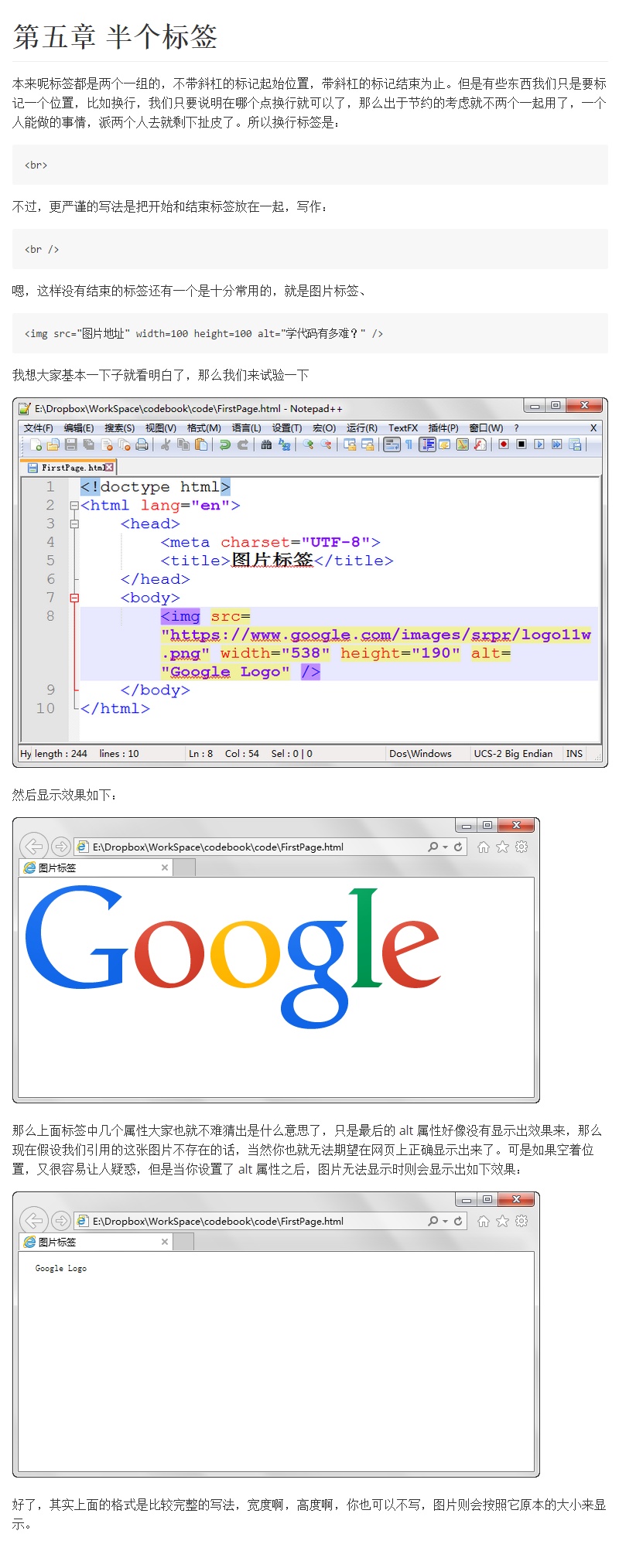Close 图片标签 tab in IE window showing Google logo
The image size is (619, 1568).
pyautogui.click(x=165, y=868)
